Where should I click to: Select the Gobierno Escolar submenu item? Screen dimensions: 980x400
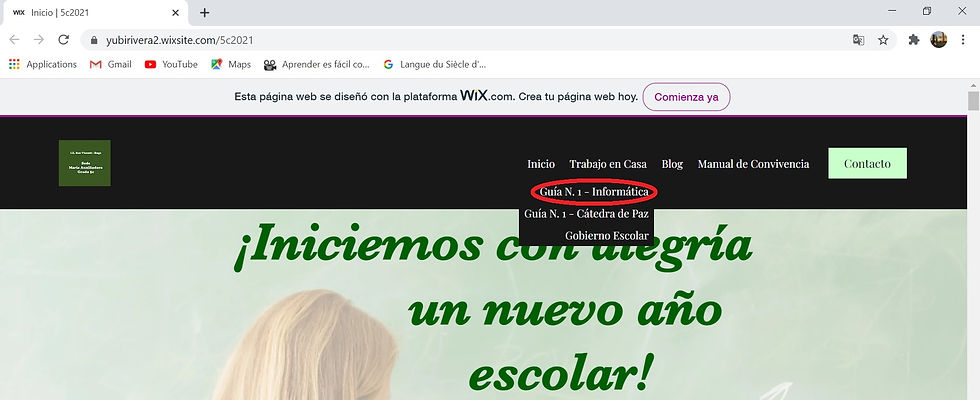[606, 236]
